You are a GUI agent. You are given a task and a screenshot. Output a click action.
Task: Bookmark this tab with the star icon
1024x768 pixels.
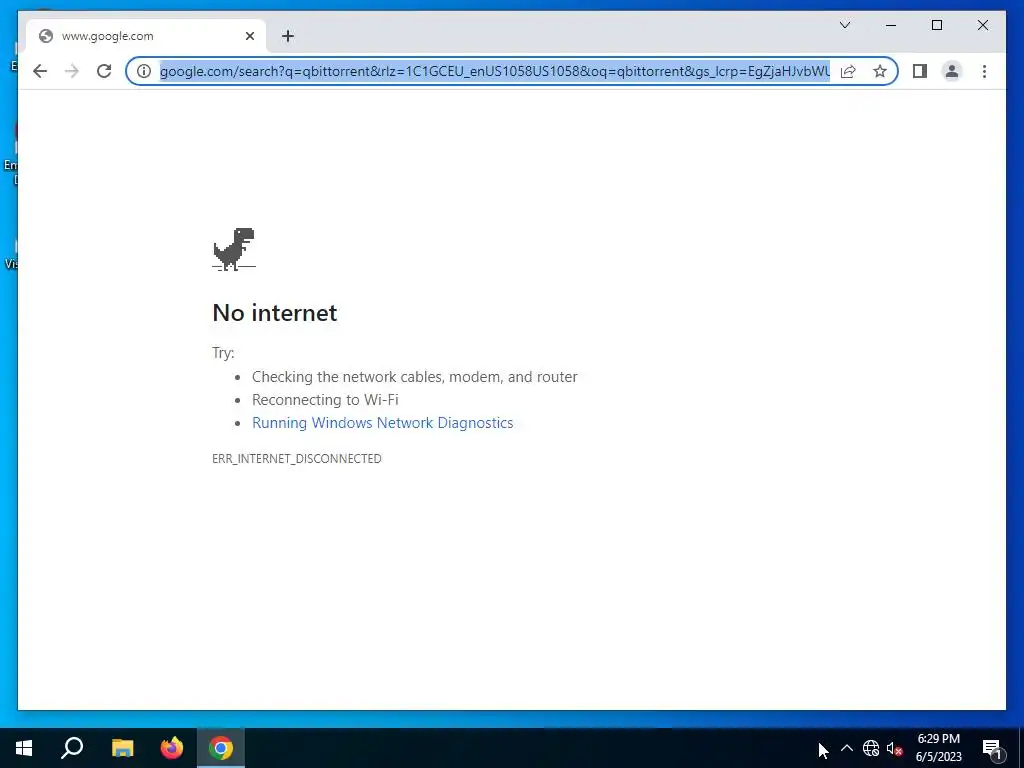(x=880, y=71)
